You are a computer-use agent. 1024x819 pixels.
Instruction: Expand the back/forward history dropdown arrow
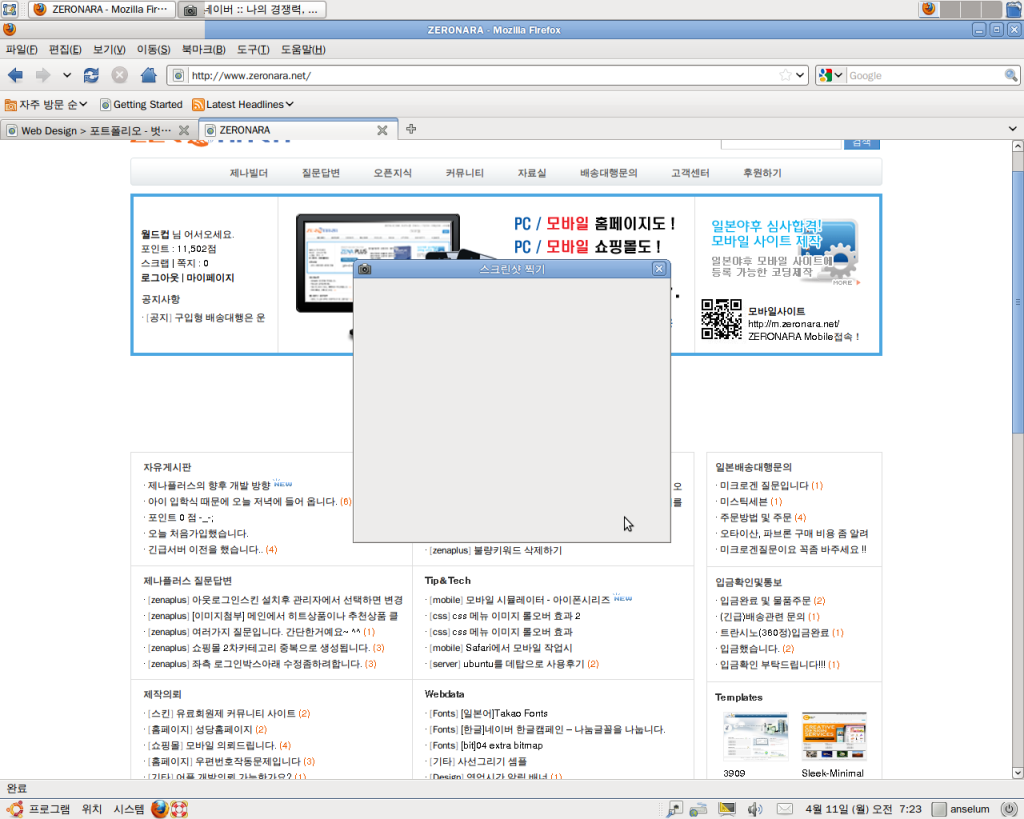[67, 75]
